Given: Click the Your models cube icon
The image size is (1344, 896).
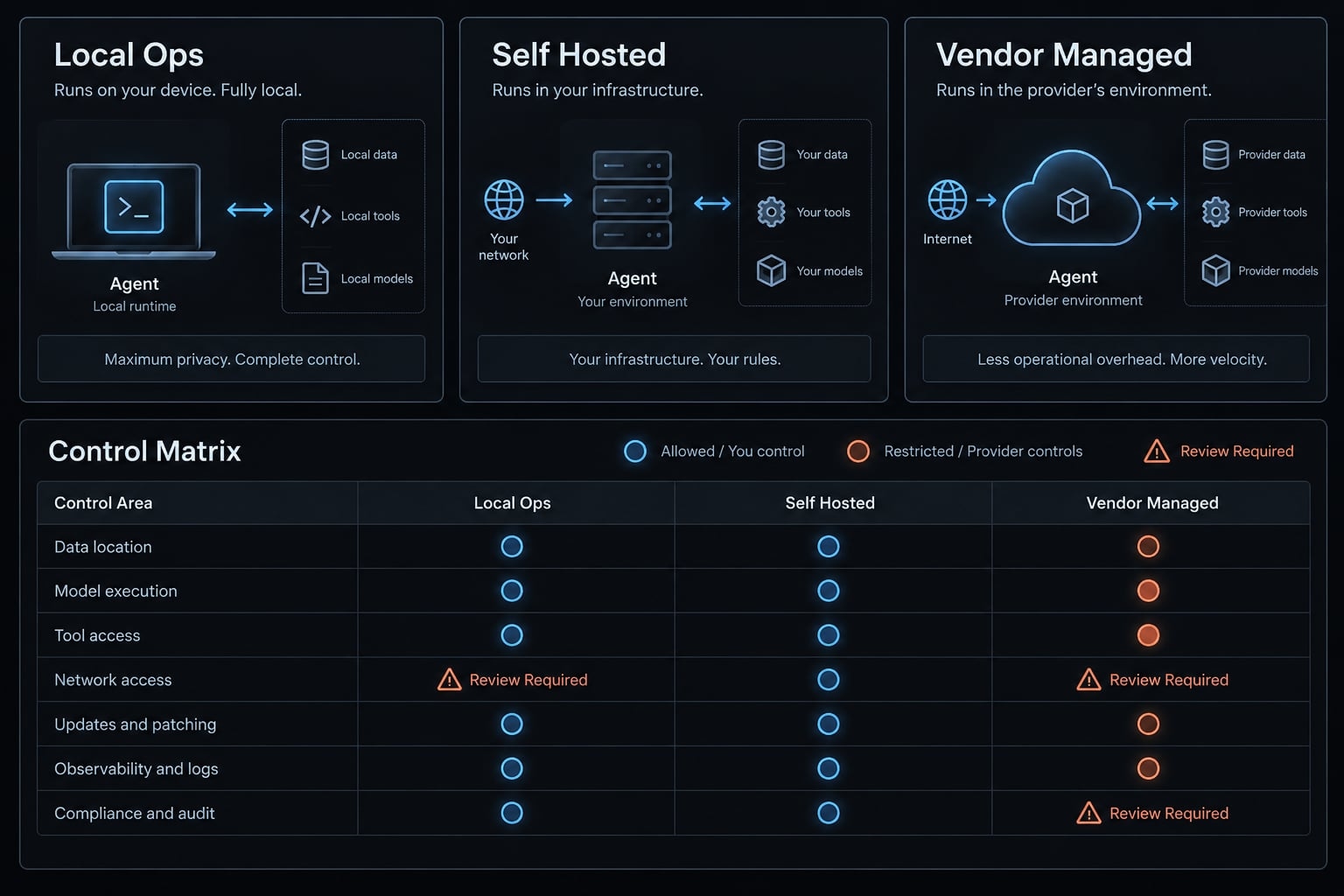Looking at the screenshot, I should 771,270.
